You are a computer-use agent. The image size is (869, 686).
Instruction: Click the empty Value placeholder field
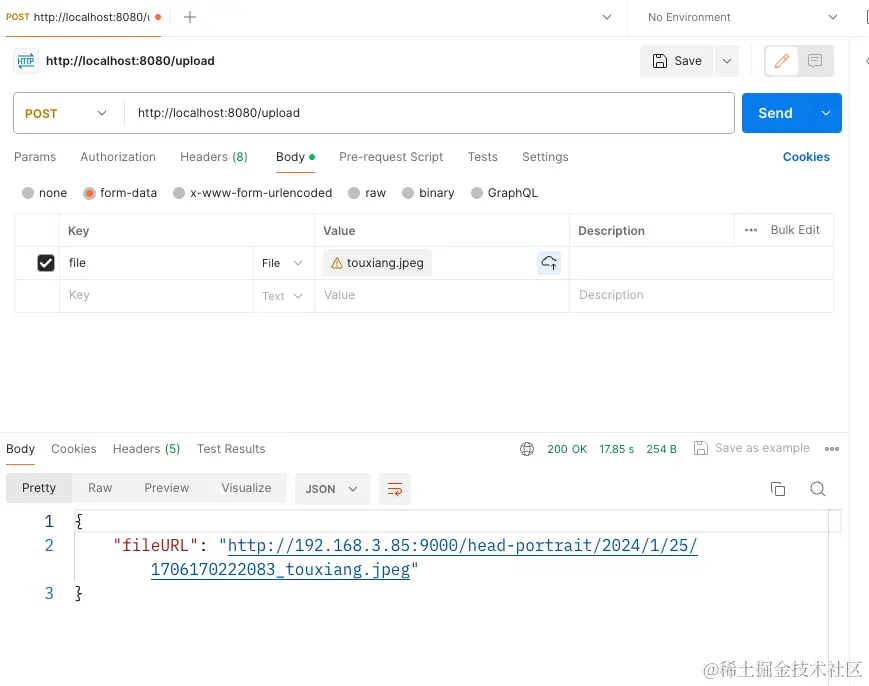point(442,295)
